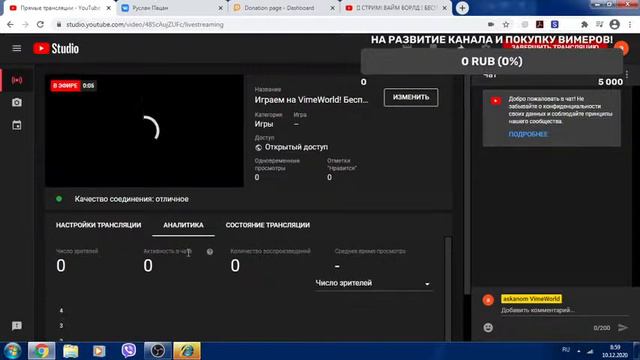Go back with the browser back arrow
This screenshot has width=640, height=360.
click(x=10, y=24)
